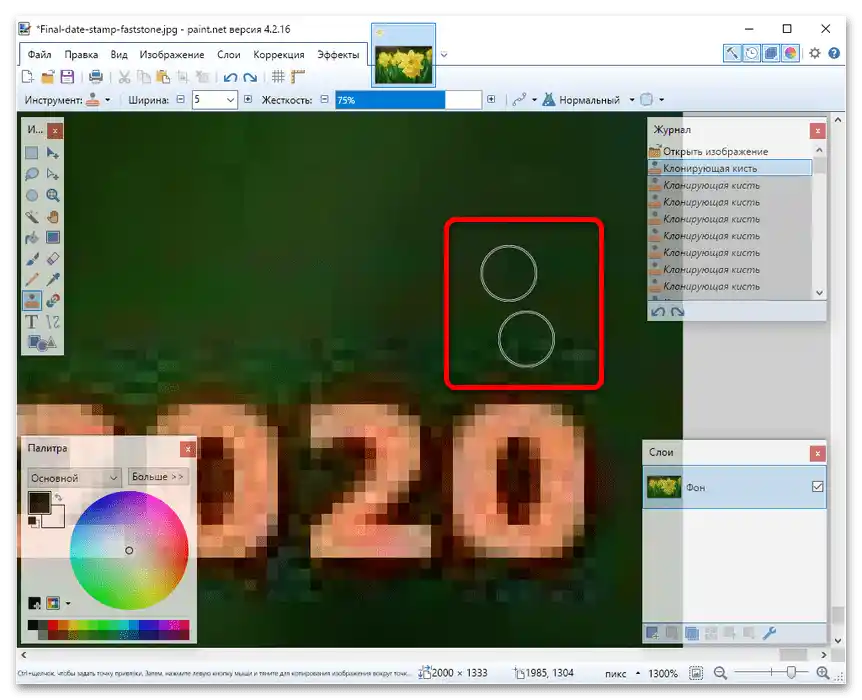
Task: Click the Больше >> button in palette
Action: (158, 477)
